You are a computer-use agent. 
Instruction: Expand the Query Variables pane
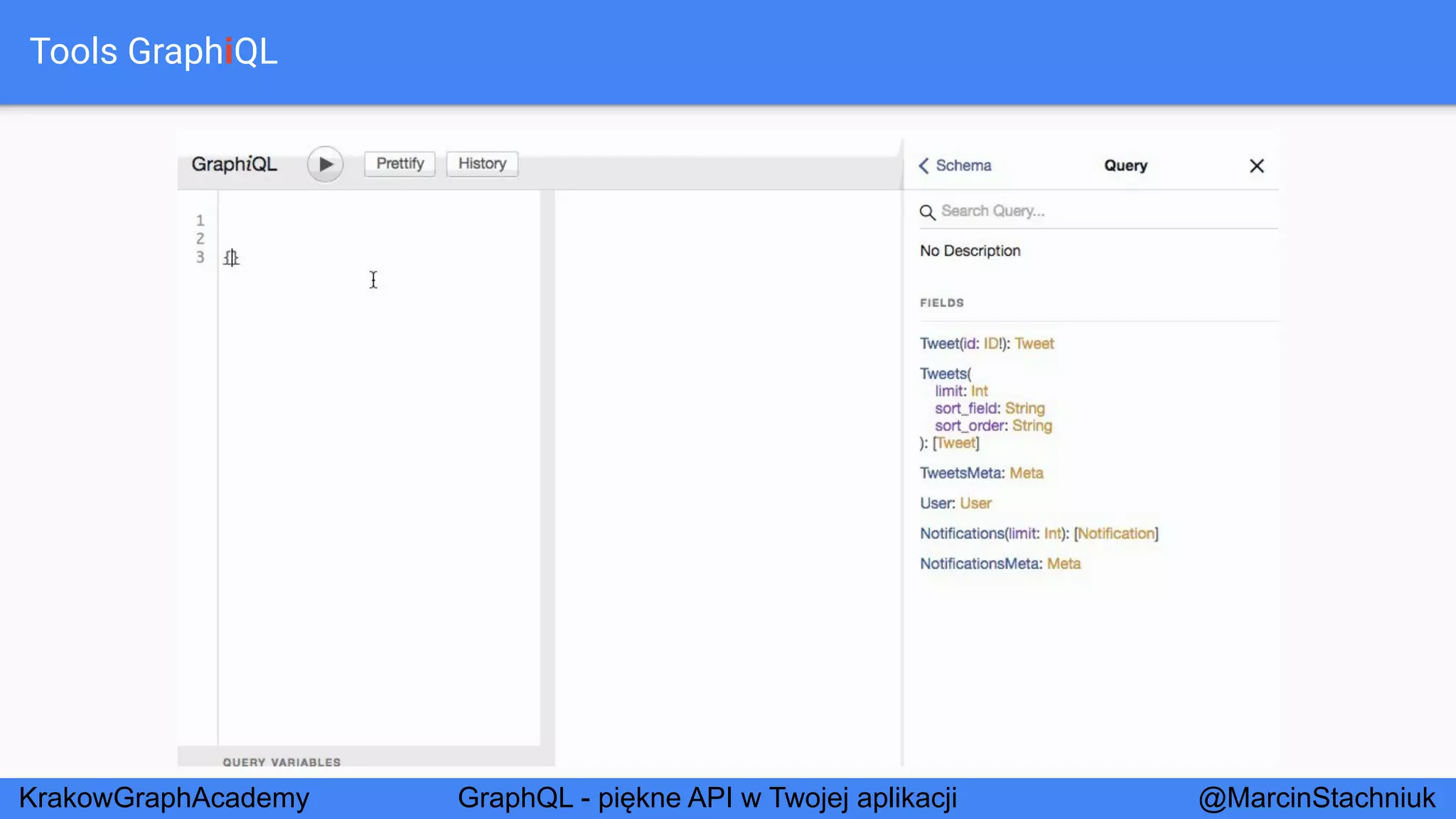point(282,762)
